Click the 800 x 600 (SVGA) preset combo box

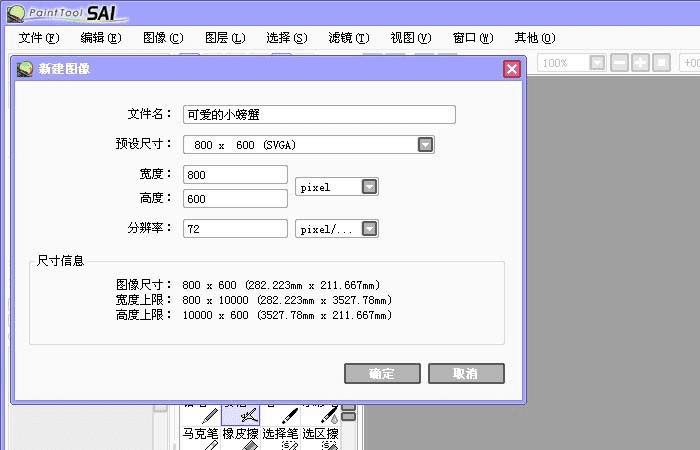click(x=308, y=145)
